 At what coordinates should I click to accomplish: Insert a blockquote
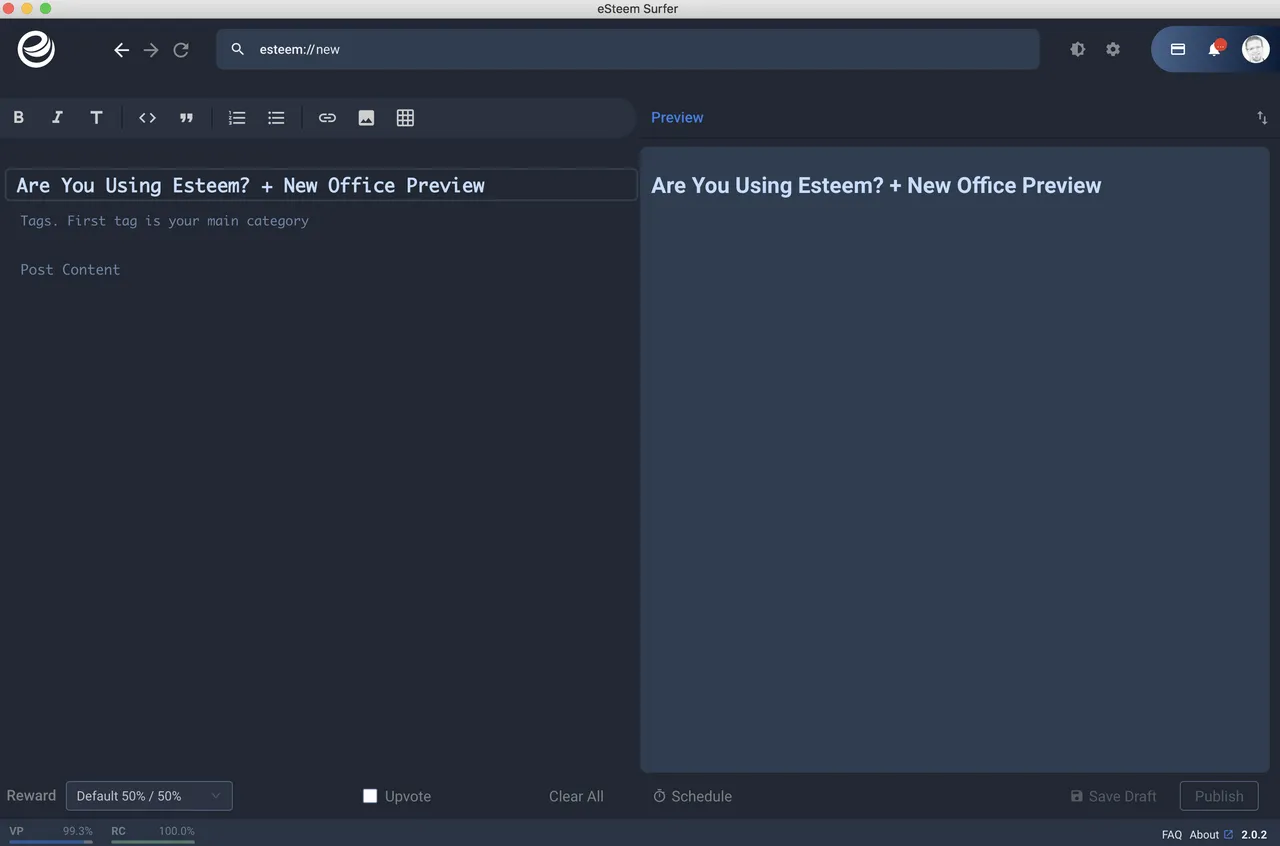(x=186, y=118)
